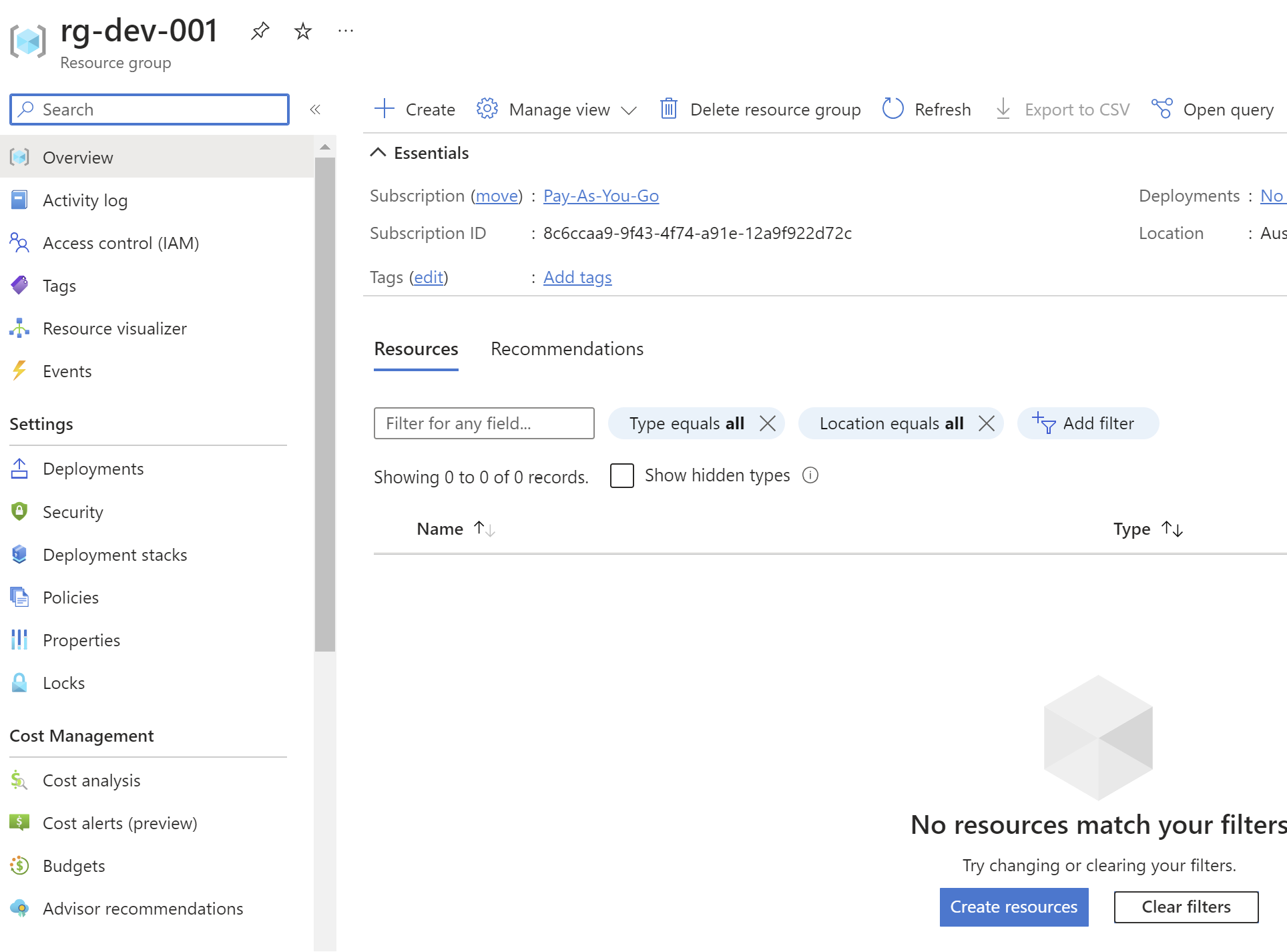This screenshot has width=1287, height=952.
Task: Open the Location equals all filter
Action: [x=891, y=423]
